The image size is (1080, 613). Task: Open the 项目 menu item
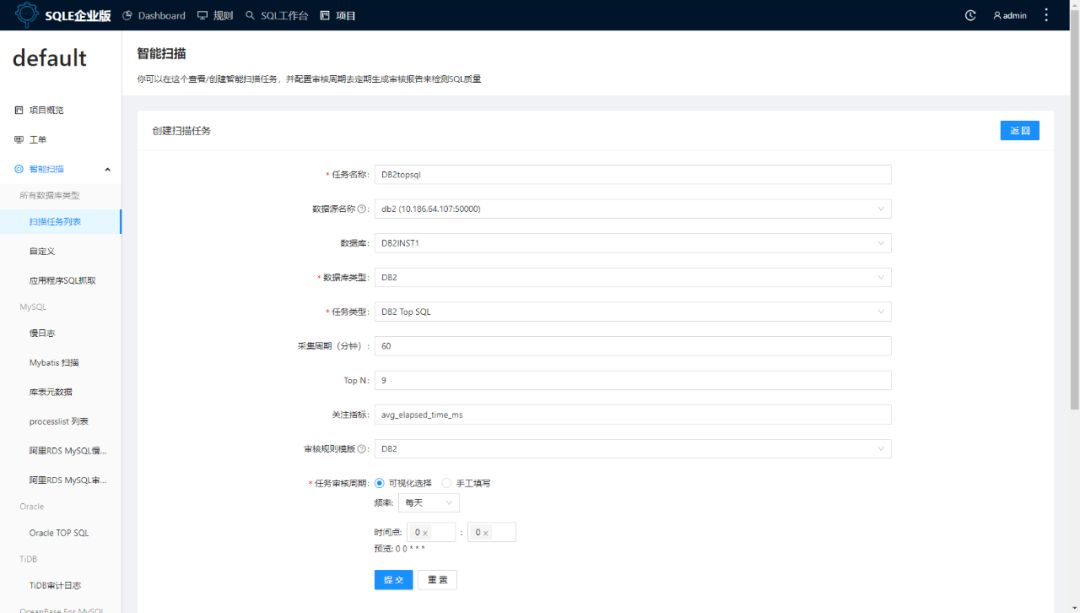click(338, 15)
